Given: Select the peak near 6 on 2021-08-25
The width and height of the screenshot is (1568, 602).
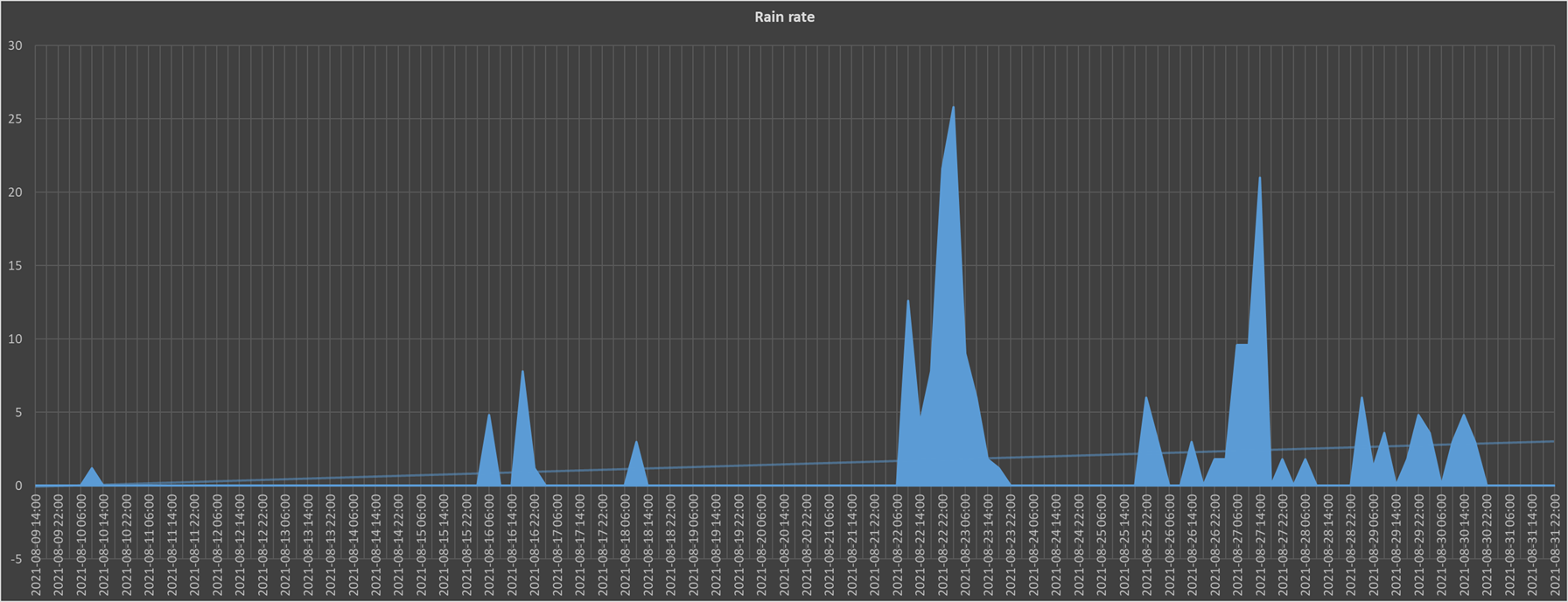Looking at the screenshot, I should [x=1145, y=400].
